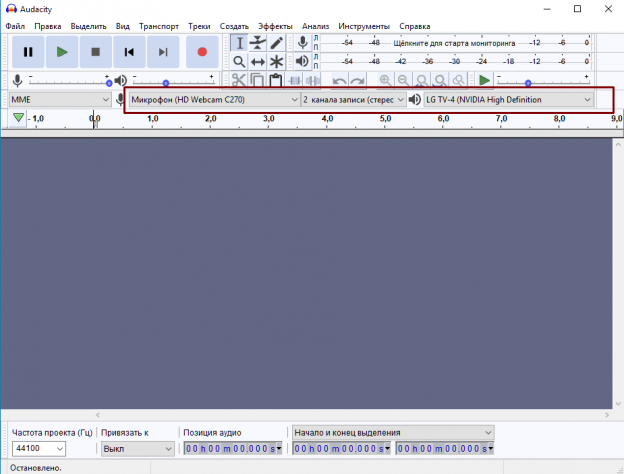
Task: Open the recording channels dropdown
Action: point(353,99)
